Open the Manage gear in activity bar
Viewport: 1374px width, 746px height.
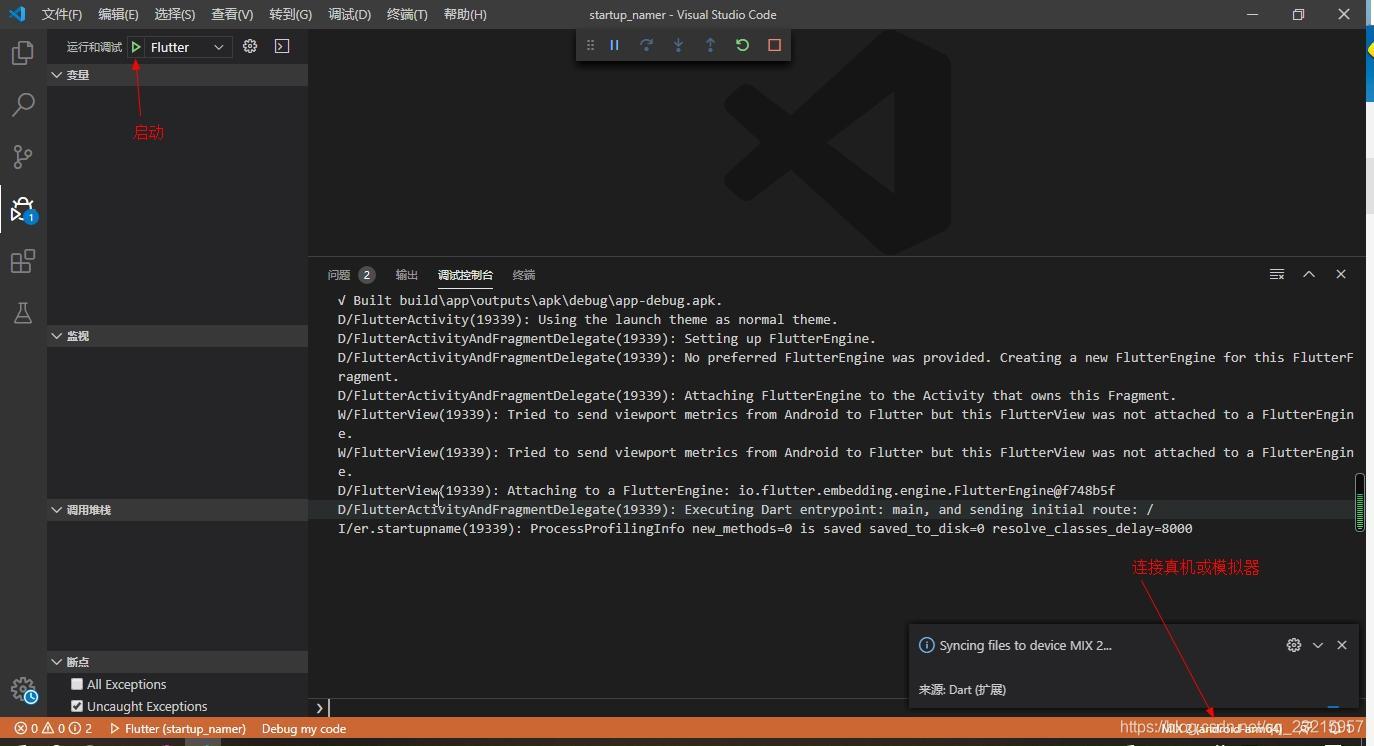pos(23,691)
